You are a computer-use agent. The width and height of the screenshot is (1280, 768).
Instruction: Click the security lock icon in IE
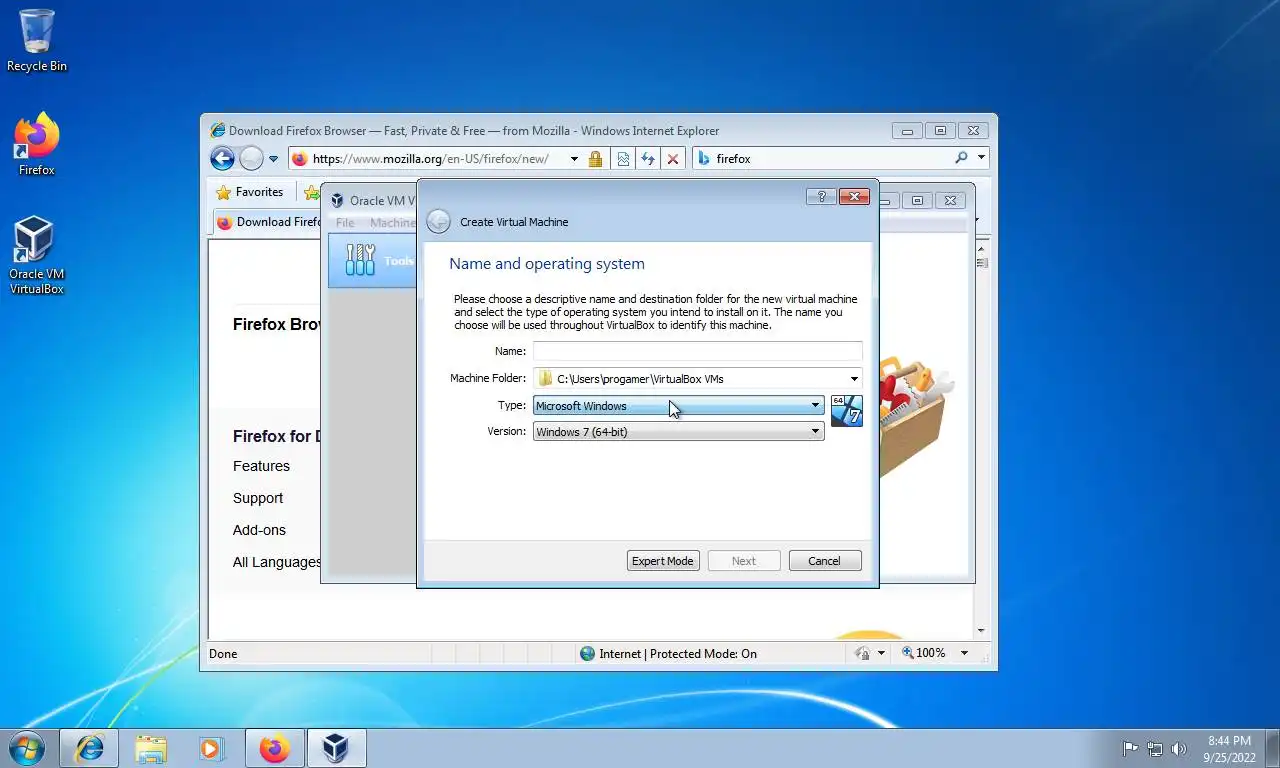click(596, 159)
